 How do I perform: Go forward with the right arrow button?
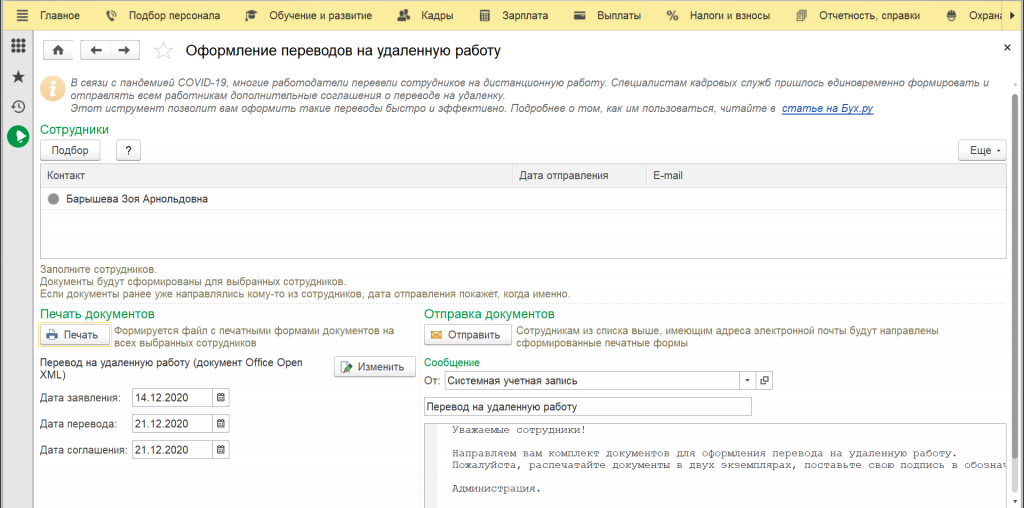click(x=124, y=50)
